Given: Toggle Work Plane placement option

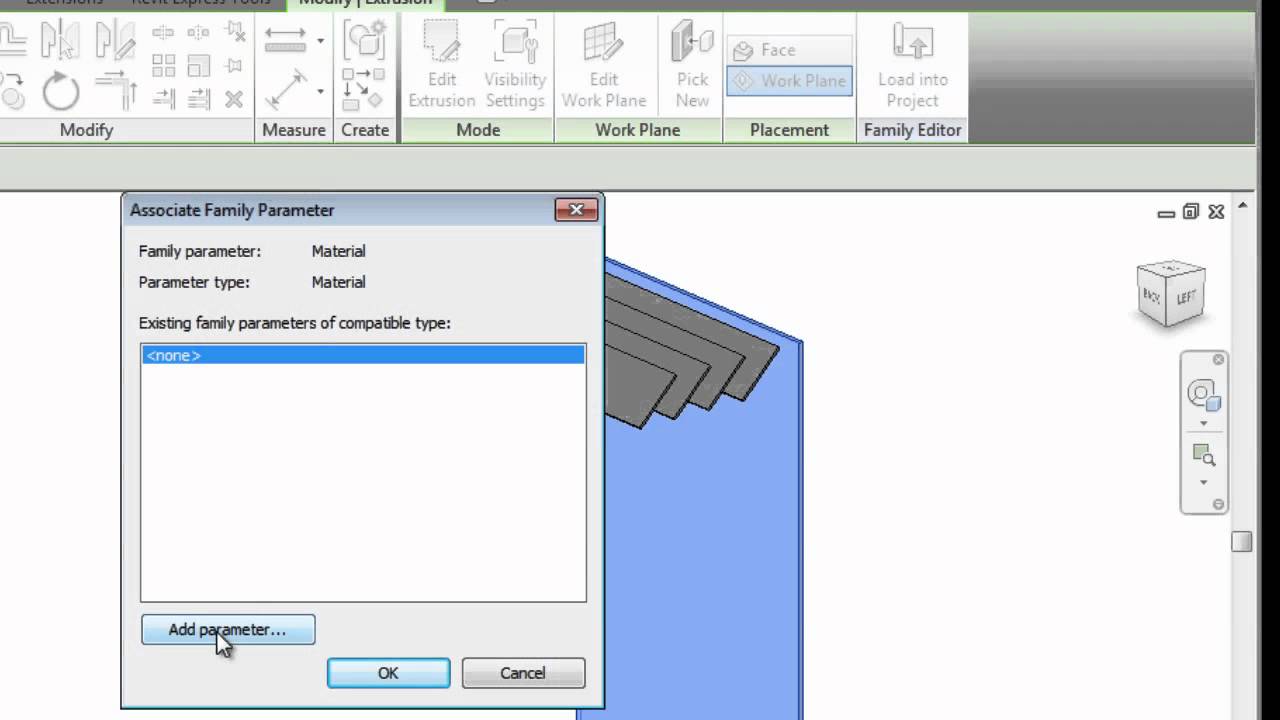Looking at the screenshot, I should click(x=789, y=81).
